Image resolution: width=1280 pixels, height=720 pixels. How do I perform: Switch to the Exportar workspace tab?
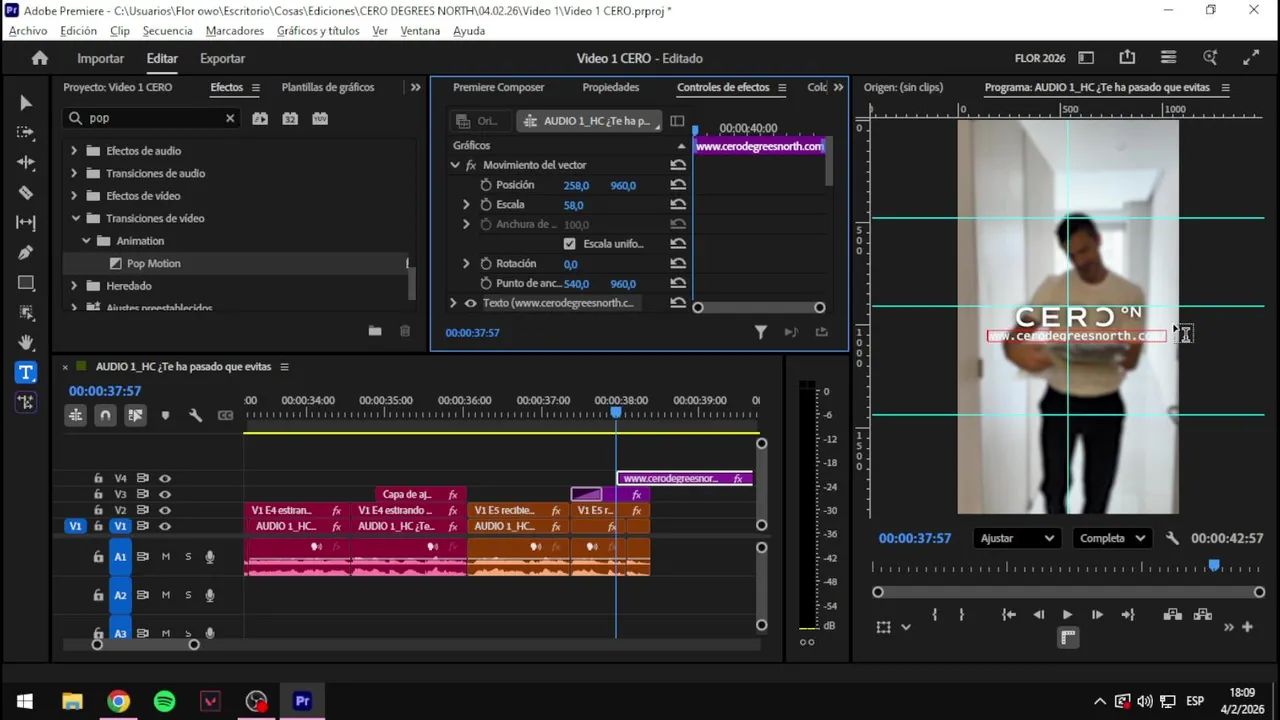(222, 59)
